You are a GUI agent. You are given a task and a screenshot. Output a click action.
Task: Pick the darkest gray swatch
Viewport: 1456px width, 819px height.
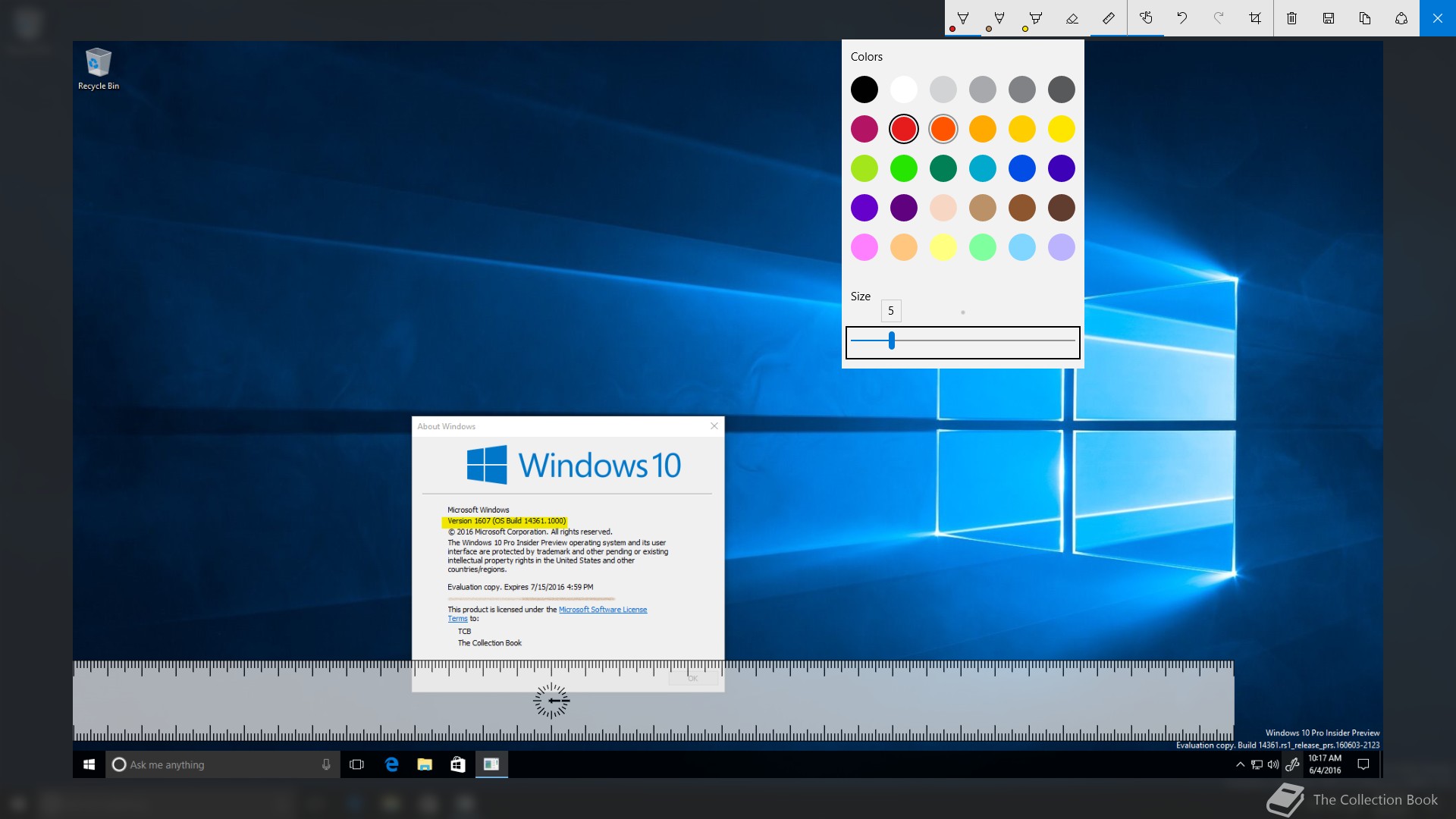tap(1062, 89)
